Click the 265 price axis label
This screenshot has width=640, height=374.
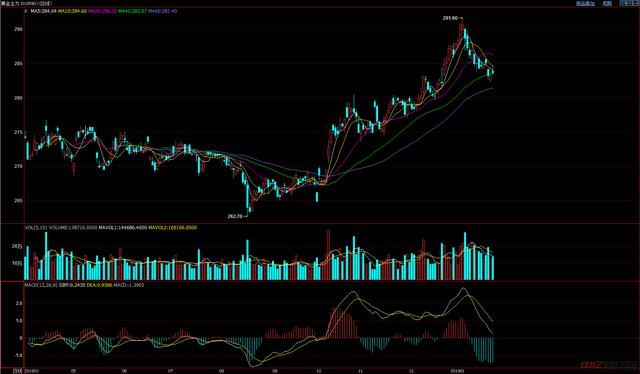click(19, 200)
